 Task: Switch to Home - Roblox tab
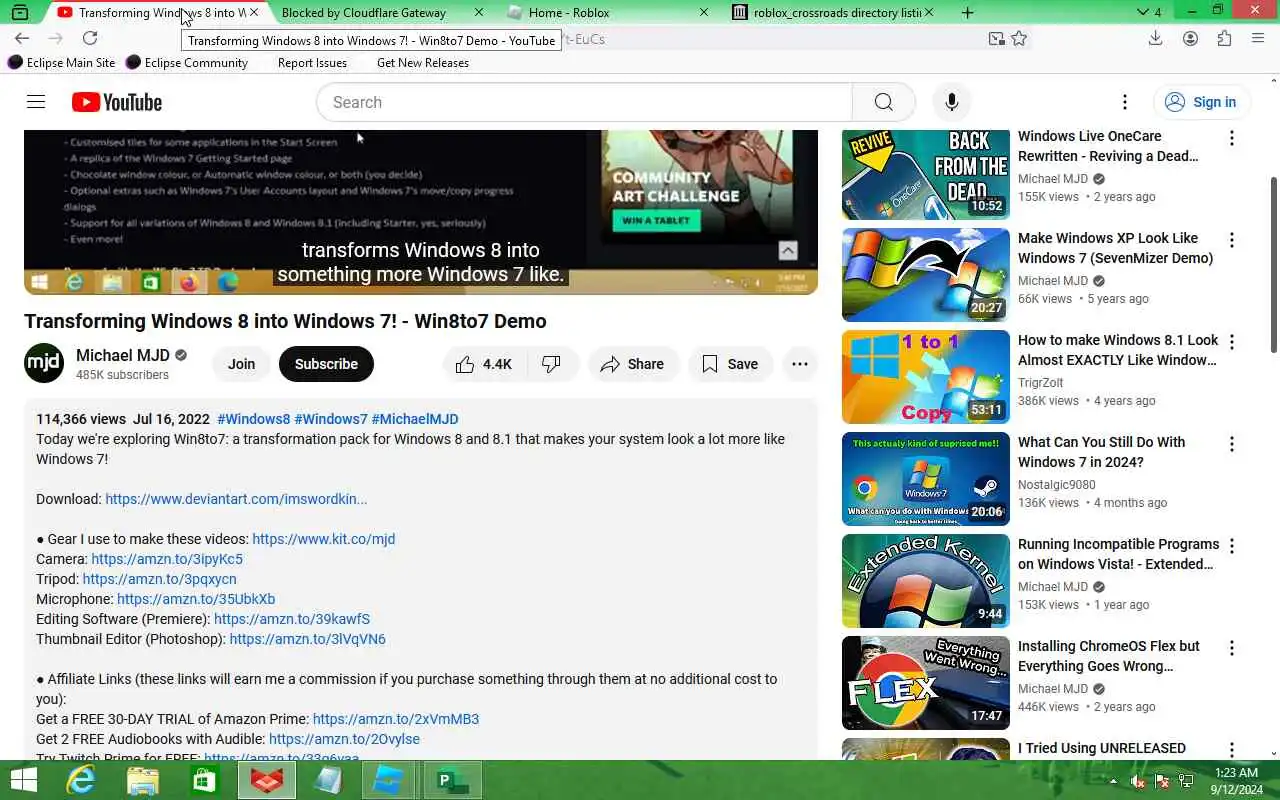(608, 12)
